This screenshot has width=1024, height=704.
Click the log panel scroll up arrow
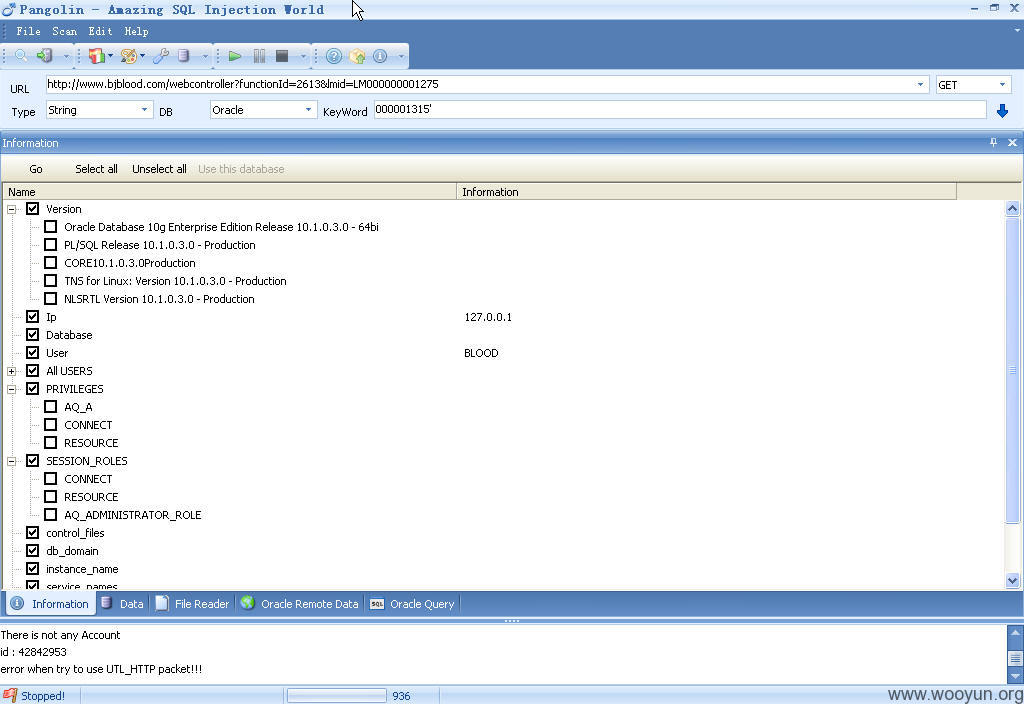pyautogui.click(x=1015, y=632)
